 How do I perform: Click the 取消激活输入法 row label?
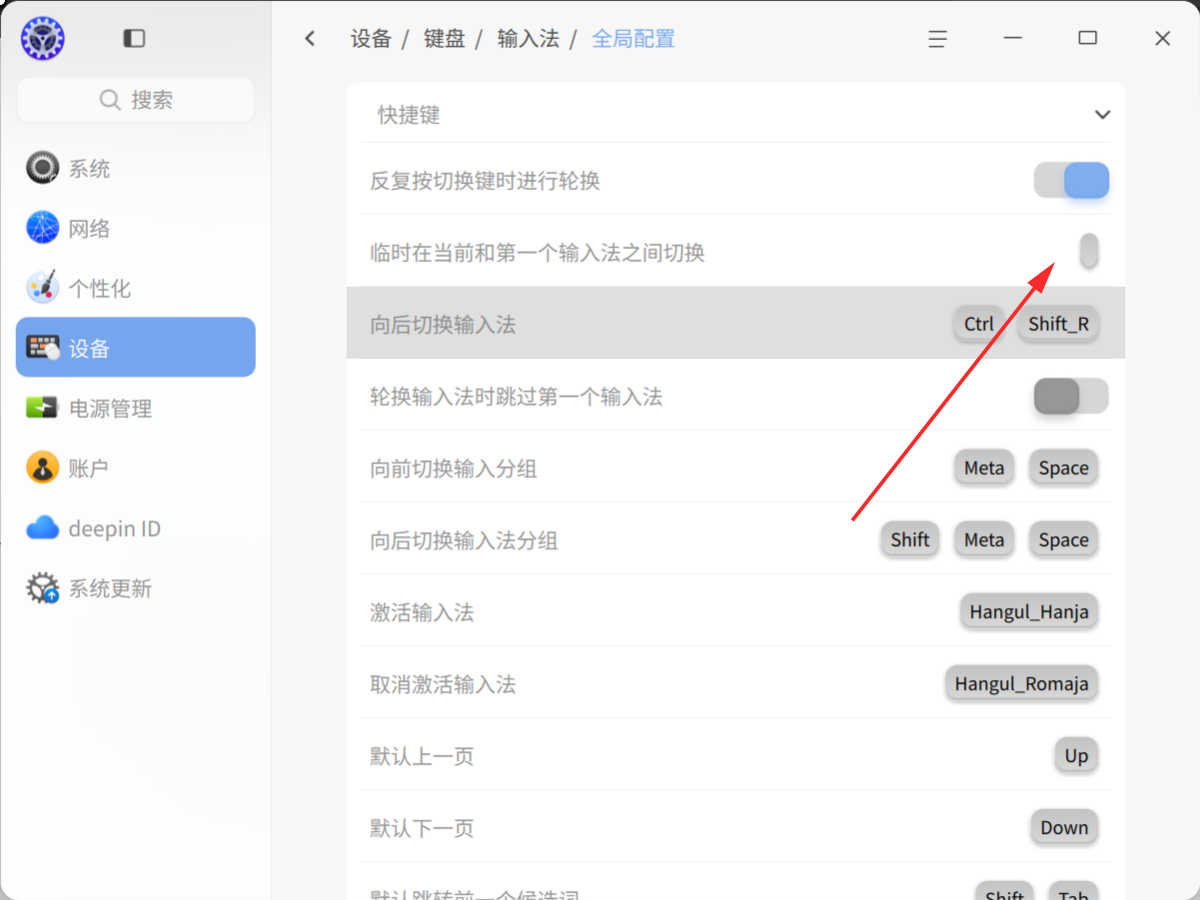443,685
